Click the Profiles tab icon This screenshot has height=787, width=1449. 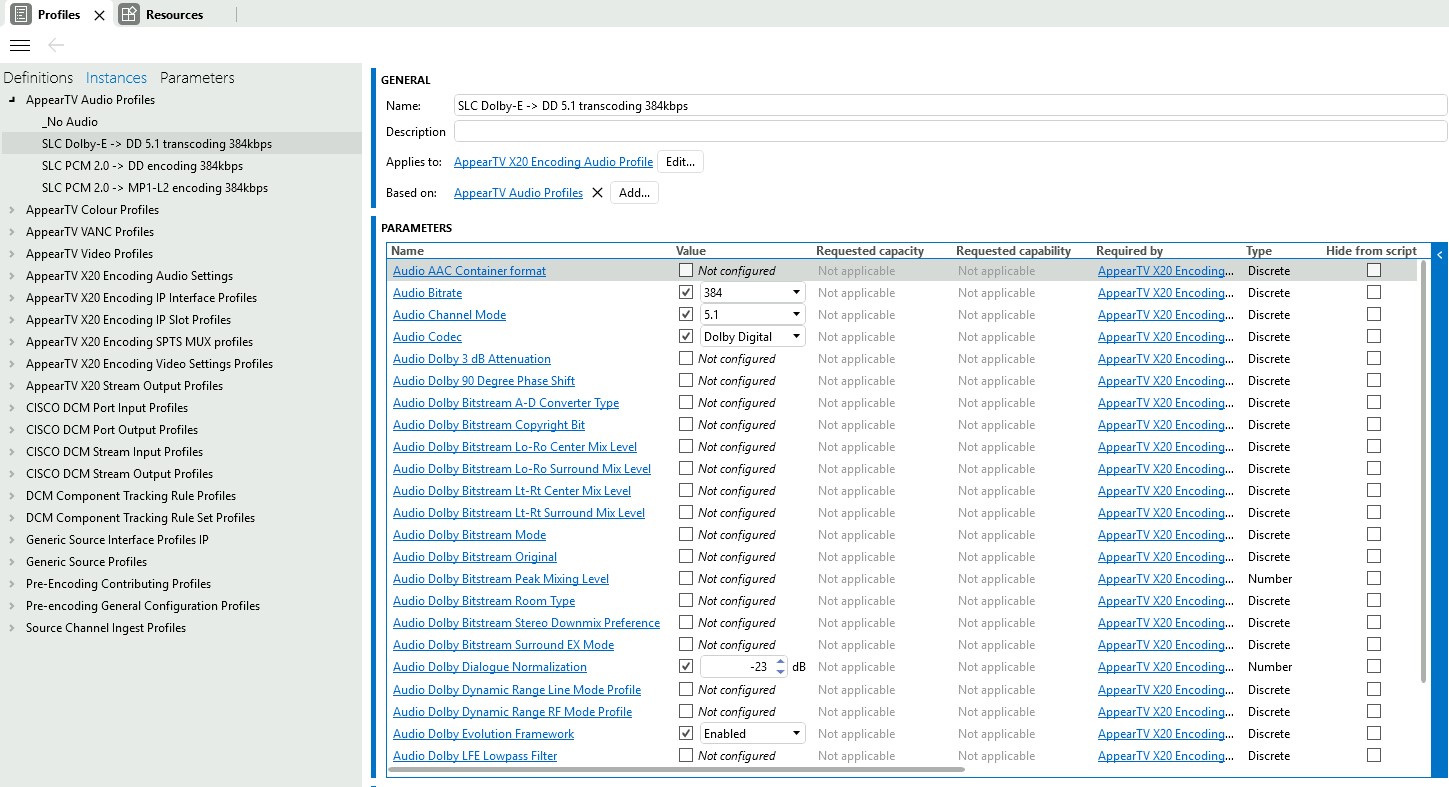[x=21, y=15]
